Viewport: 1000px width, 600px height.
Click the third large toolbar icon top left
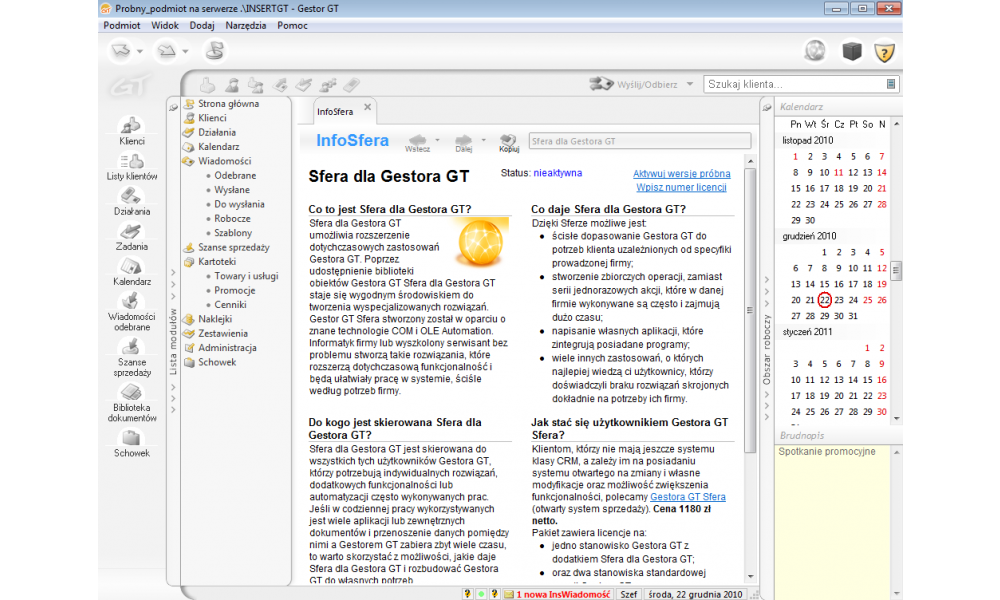coord(215,50)
